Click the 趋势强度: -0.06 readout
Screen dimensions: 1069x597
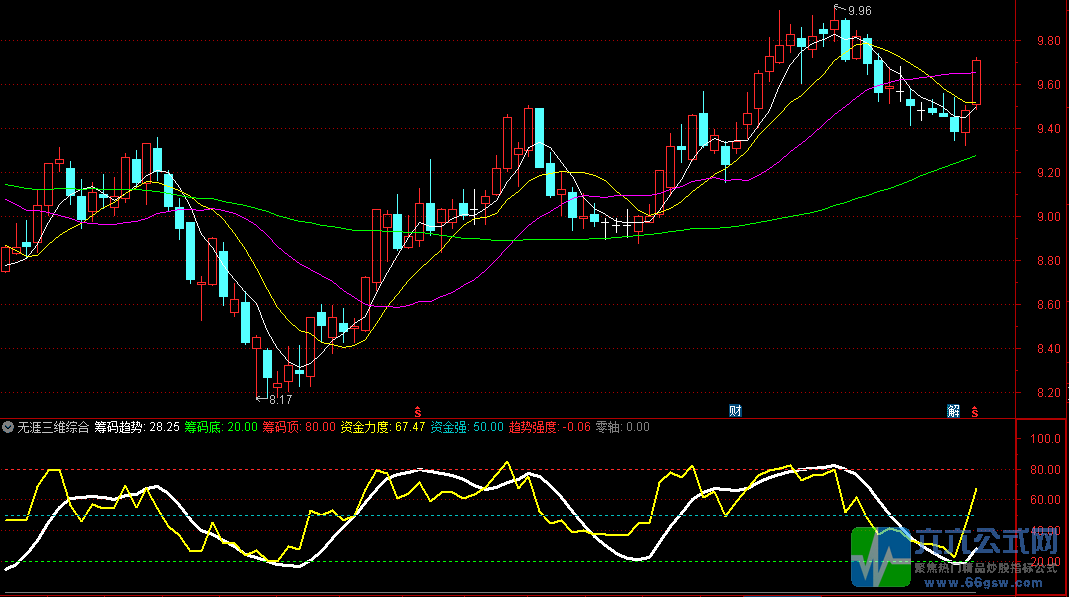pos(549,427)
